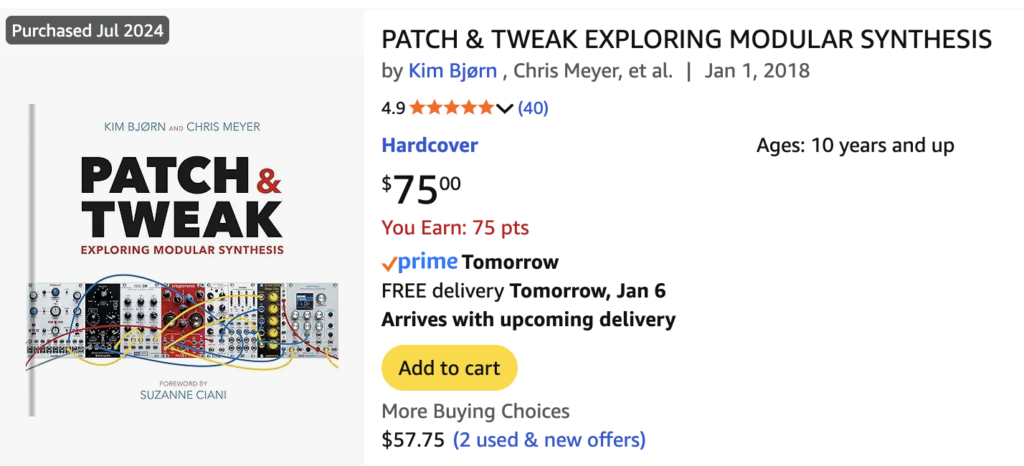The image size is (1024, 466).
Task: Select the Hardcover format link
Action: click(x=430, y=145)
